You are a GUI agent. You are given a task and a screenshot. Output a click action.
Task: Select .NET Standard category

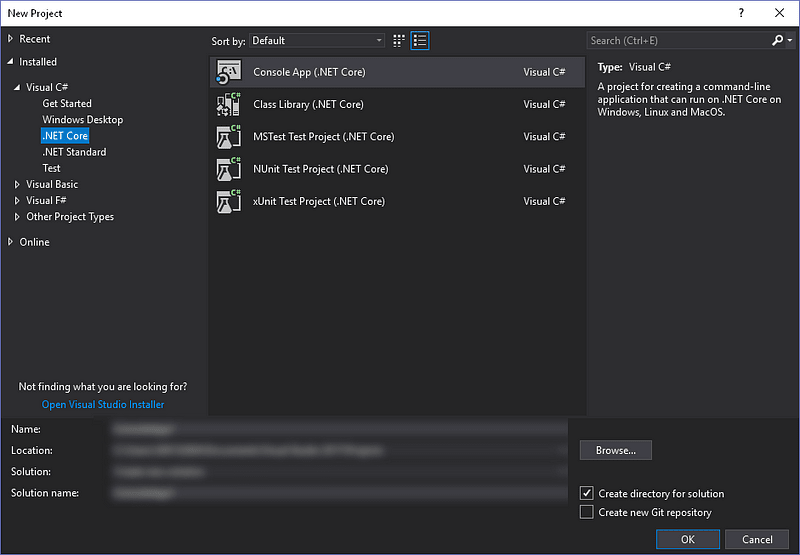pos(74,152)
